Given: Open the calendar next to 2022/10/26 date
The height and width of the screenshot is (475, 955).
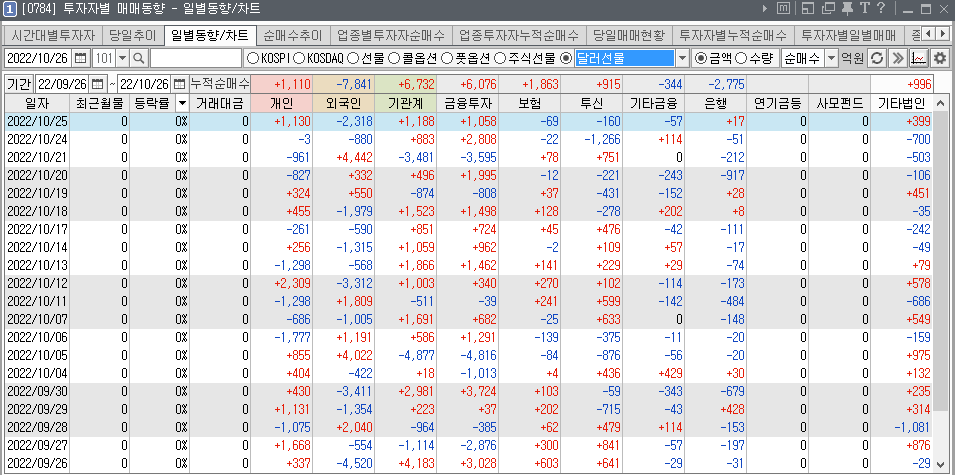Looking at the screenshot, I should [80, 58].
